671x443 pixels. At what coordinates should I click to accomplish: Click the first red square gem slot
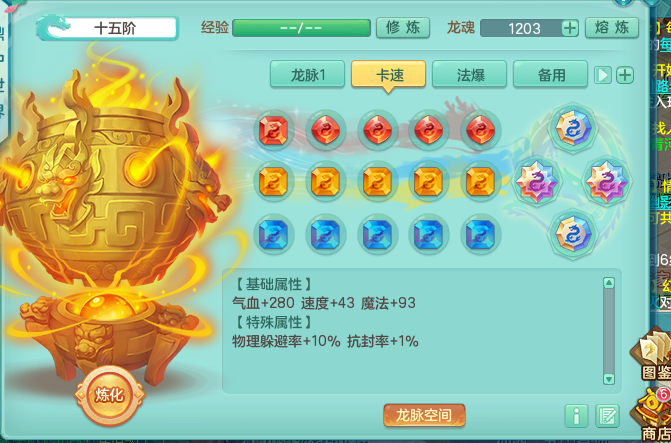coord(273,130)
